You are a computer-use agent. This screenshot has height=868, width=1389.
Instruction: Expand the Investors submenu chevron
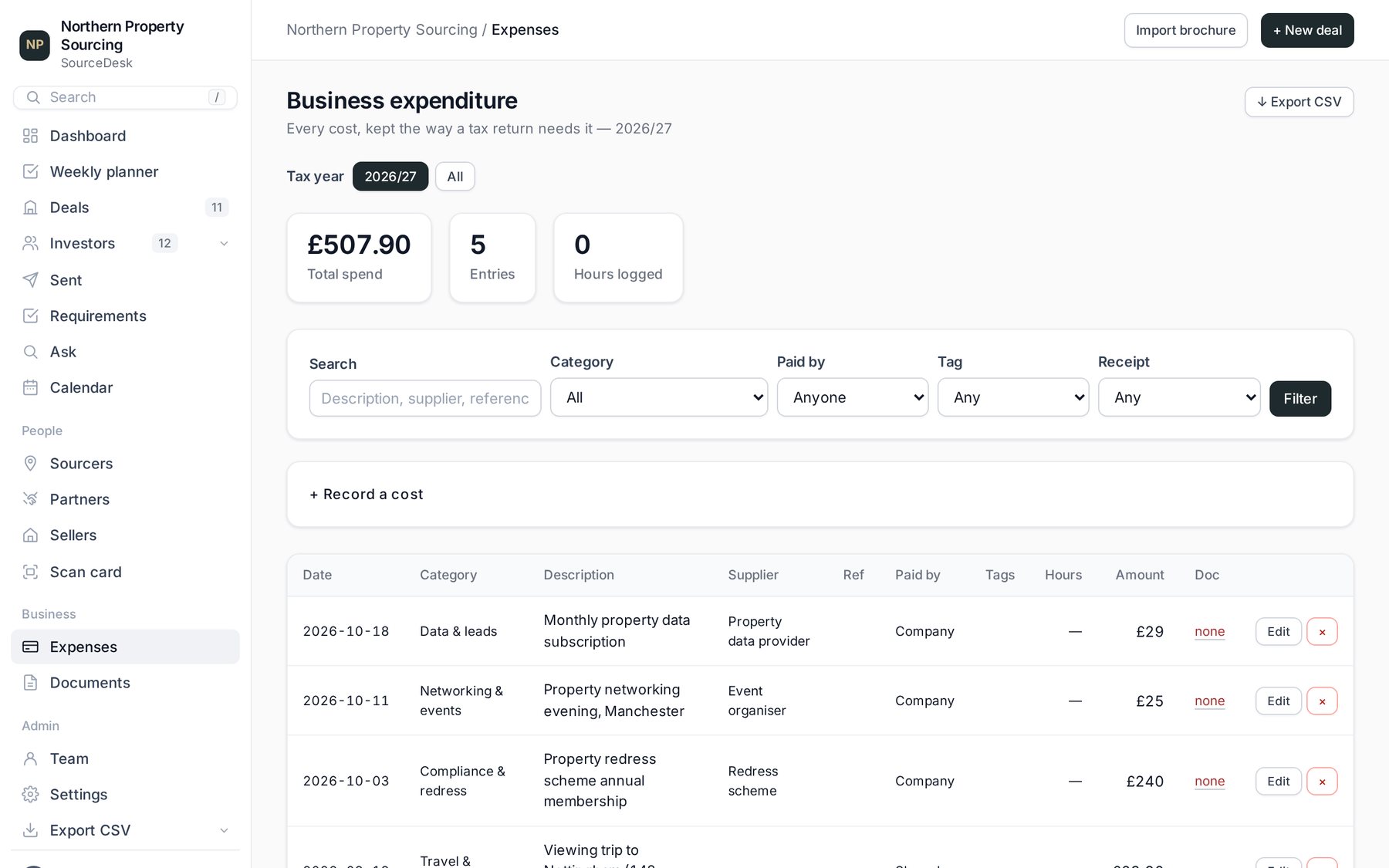pos(224,244)
